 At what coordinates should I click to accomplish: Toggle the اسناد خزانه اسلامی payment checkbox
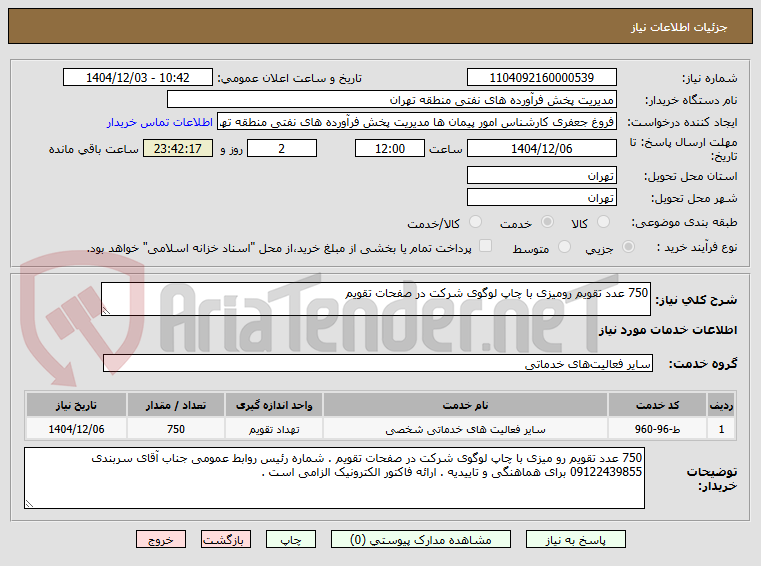point(485,246)
